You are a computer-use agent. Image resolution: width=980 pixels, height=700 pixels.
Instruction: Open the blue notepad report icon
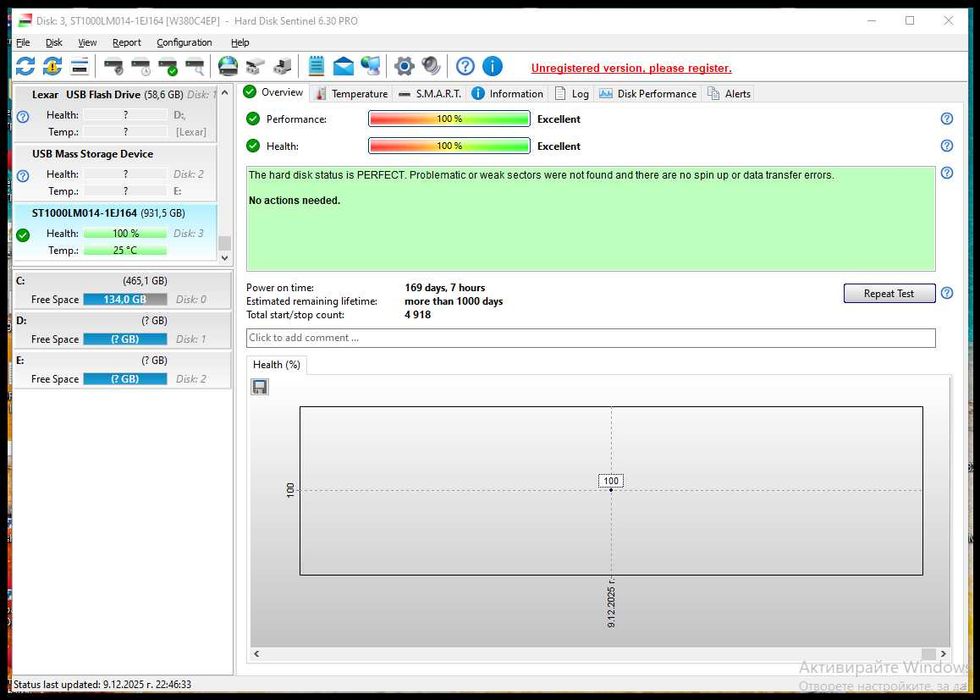tap(316, 66)
